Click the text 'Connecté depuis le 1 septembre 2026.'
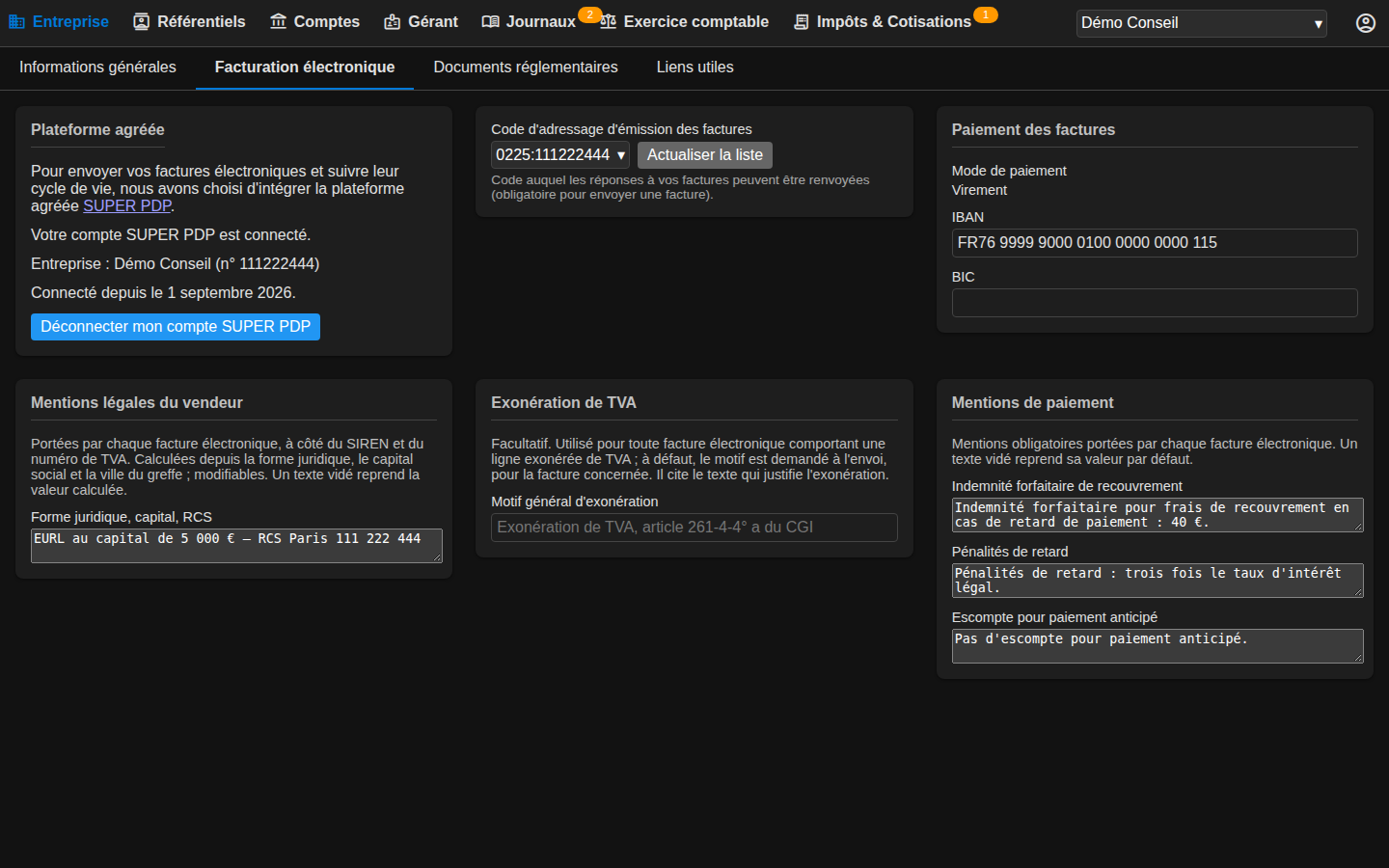The width and height of the screenshot is (1389, 868). click(x=163, y=292)
